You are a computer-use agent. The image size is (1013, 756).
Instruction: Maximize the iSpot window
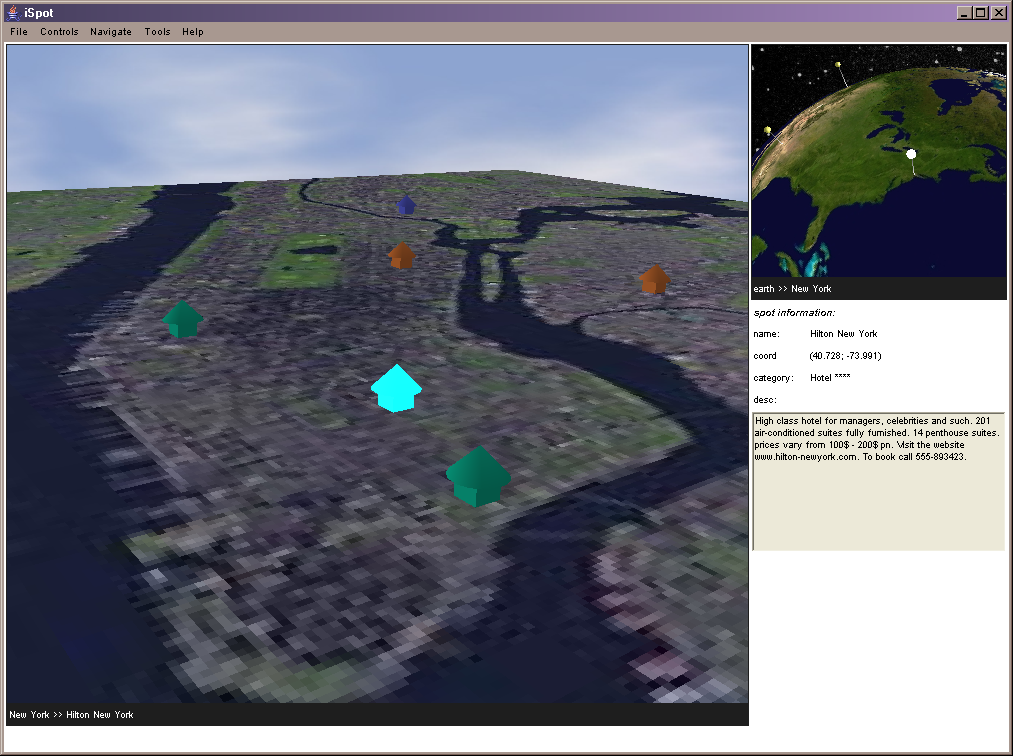coord(980,13)
